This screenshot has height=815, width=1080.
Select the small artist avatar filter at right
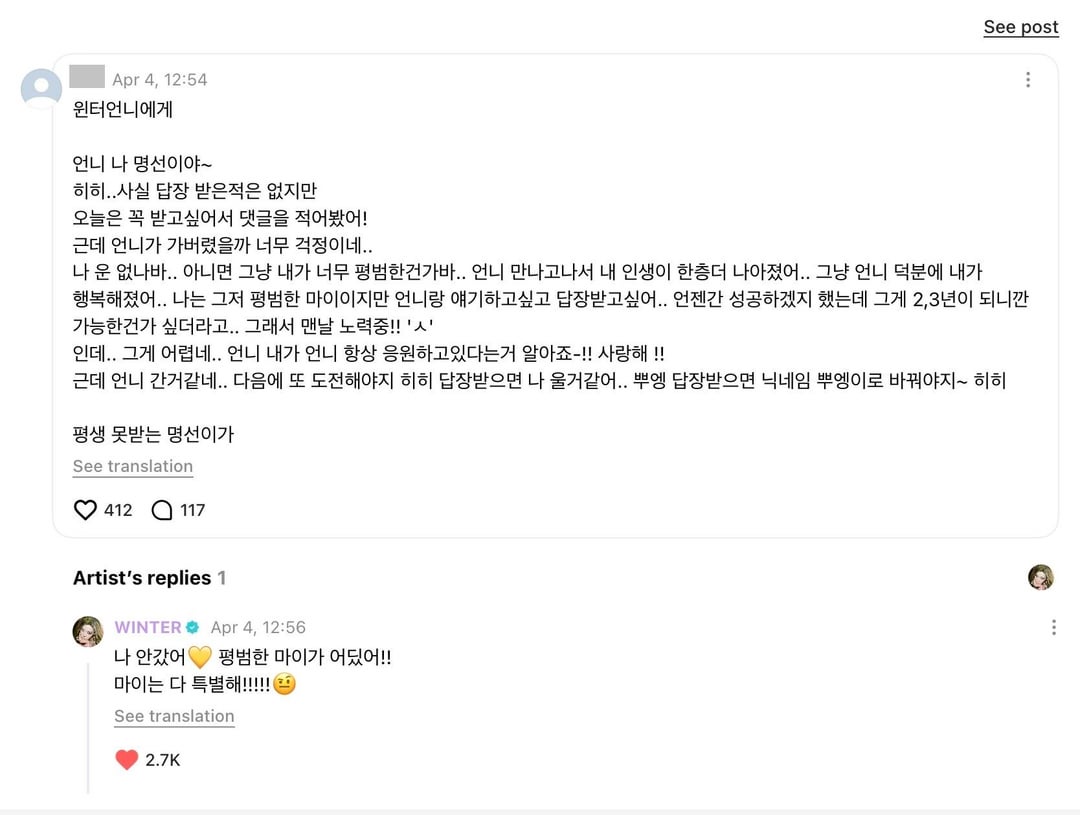tap(1041, 577)
